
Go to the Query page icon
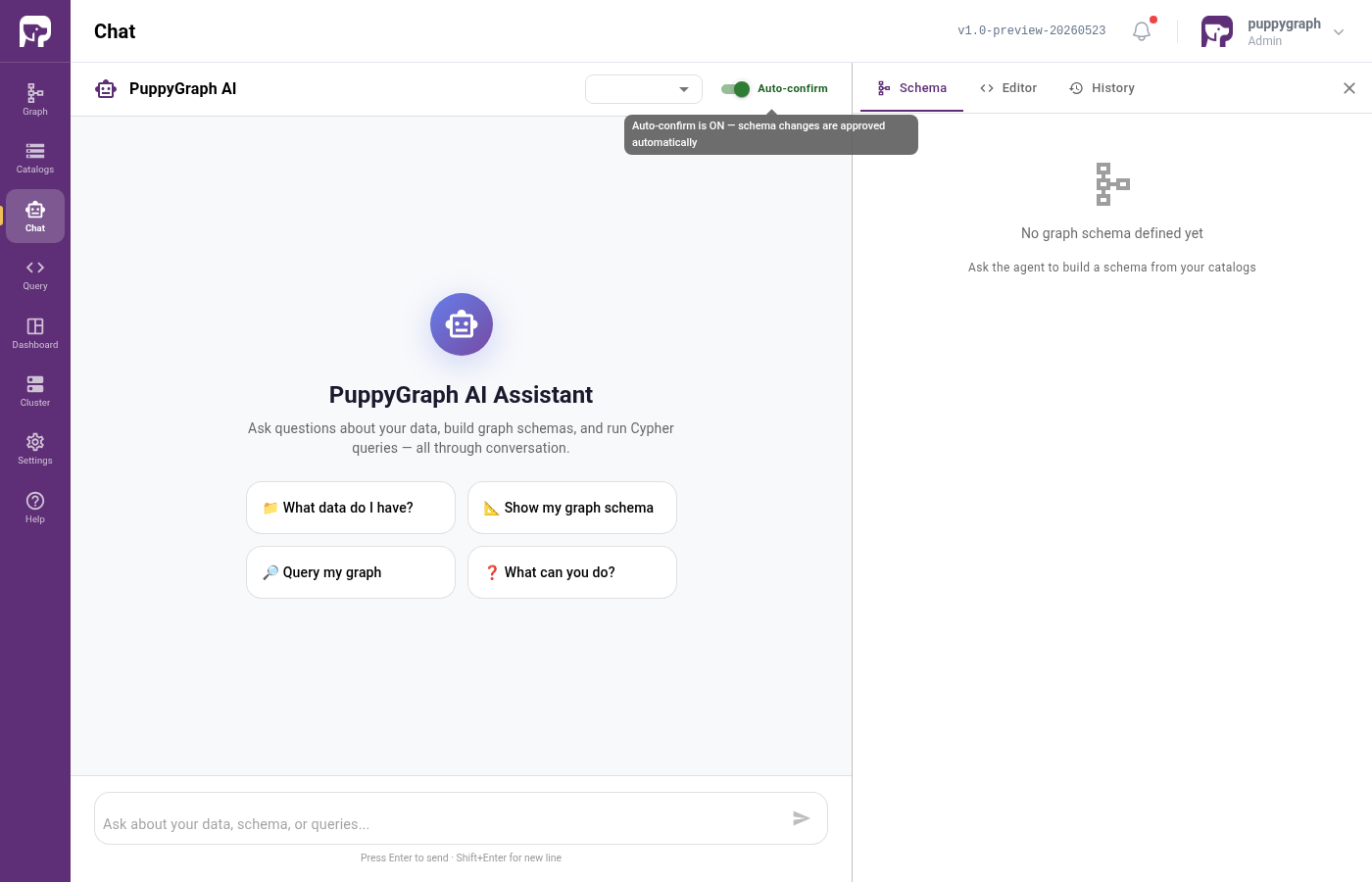coord(35,274)
